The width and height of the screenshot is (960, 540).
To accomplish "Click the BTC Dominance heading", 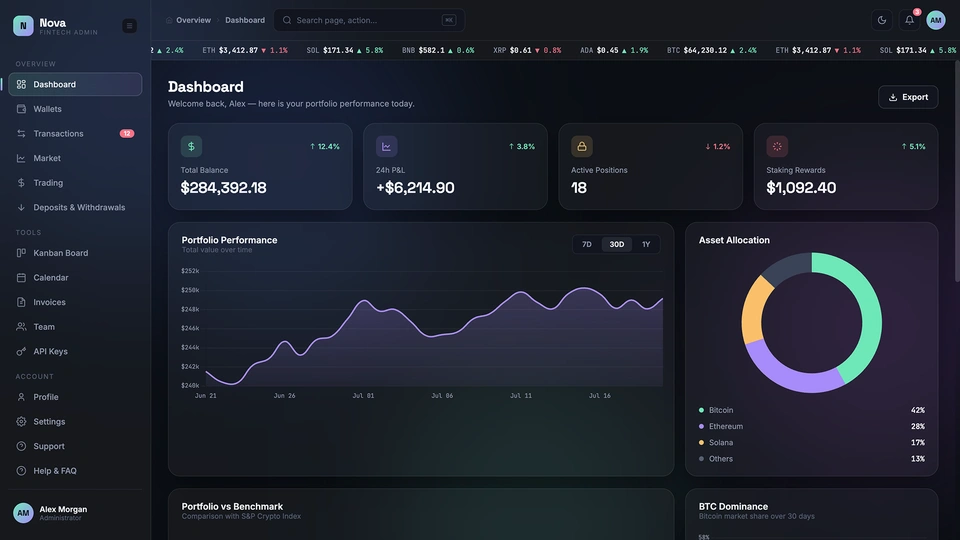I will tap(733, 506).
